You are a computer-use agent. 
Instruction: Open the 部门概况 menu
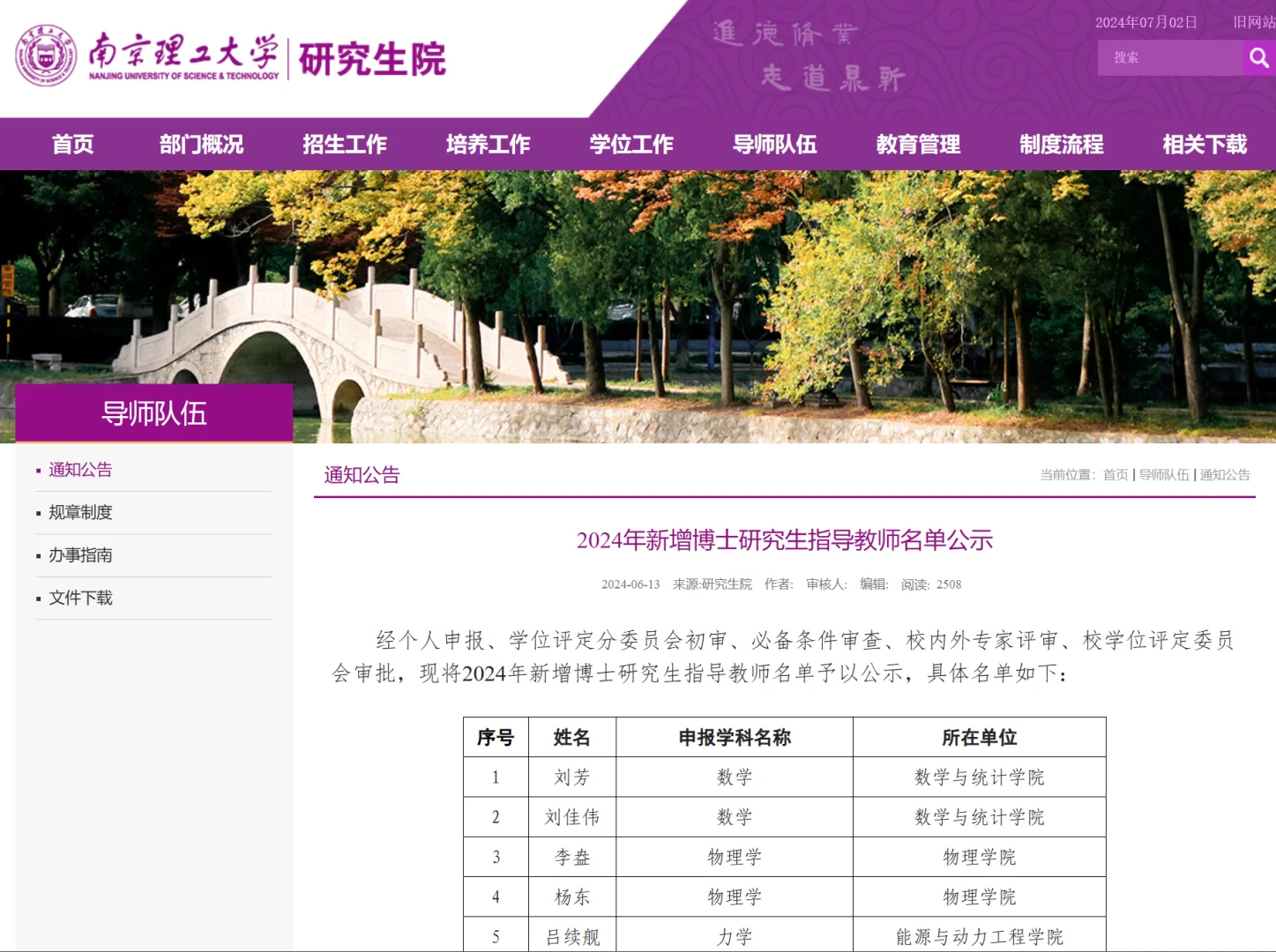(x=201, y=145)
